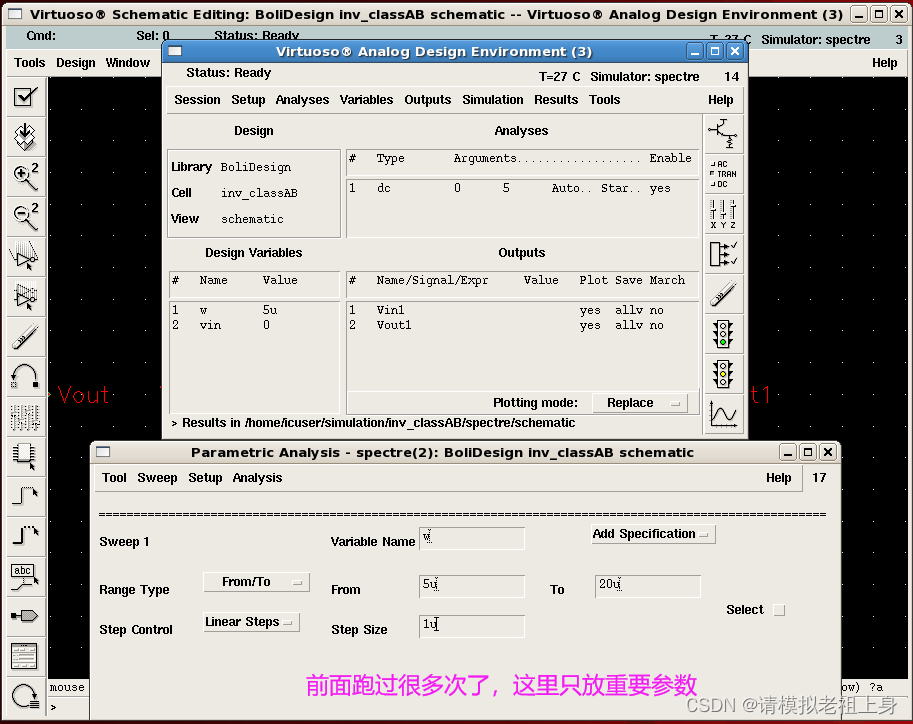Select design variable row vin 0
This screenshot has width=913, height=724.
[254, 325]
